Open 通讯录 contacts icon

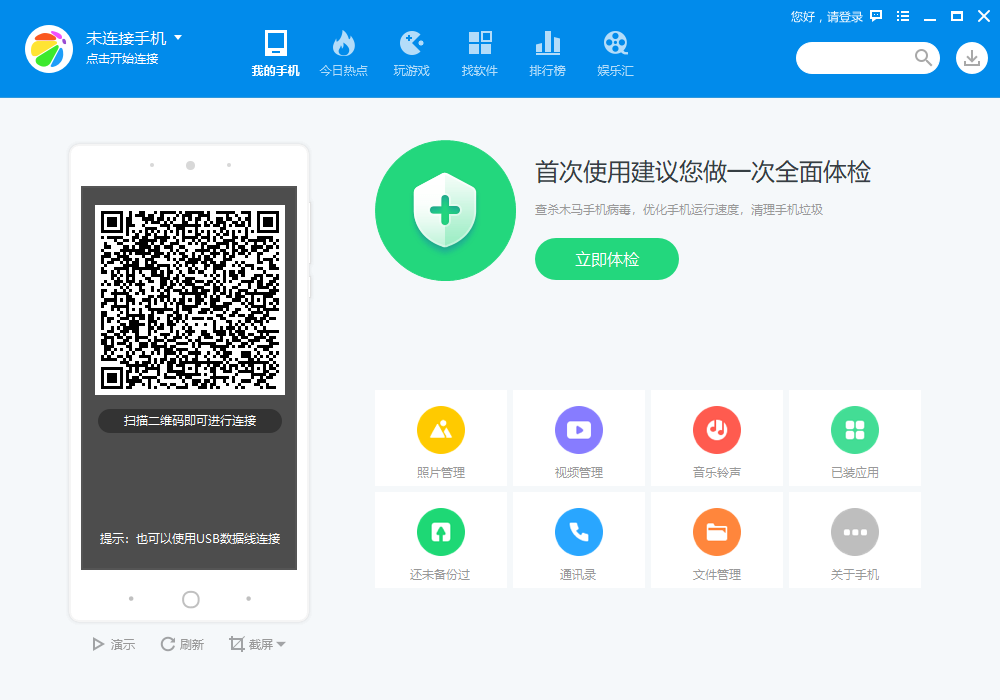[x=578, y=532]
